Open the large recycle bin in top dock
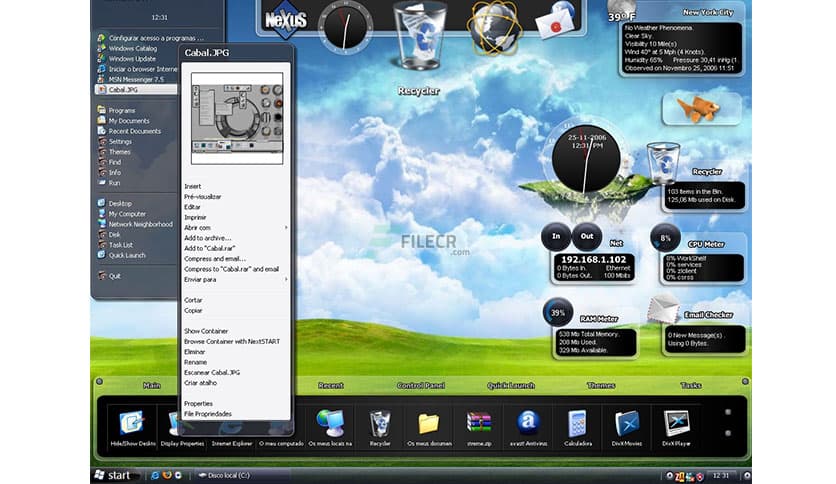 [x=419, y=35]
